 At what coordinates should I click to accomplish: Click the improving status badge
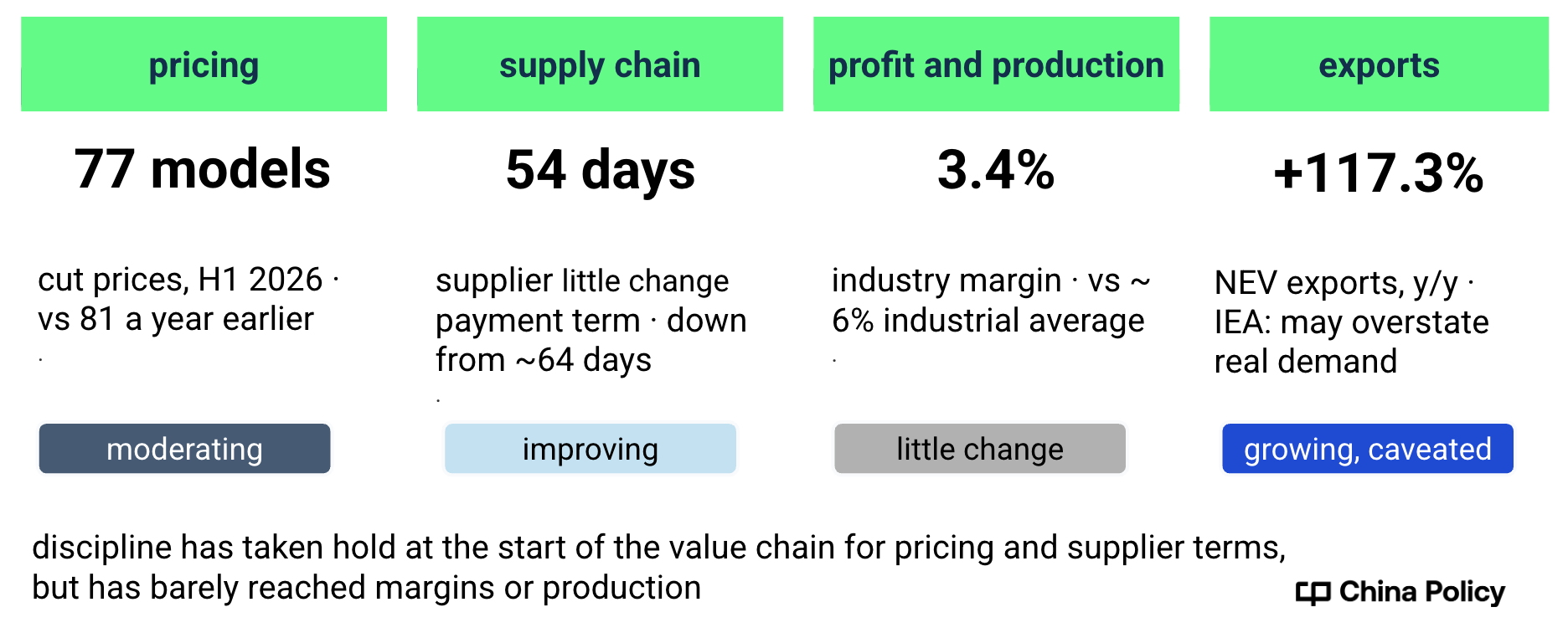[x=591, y=449]
